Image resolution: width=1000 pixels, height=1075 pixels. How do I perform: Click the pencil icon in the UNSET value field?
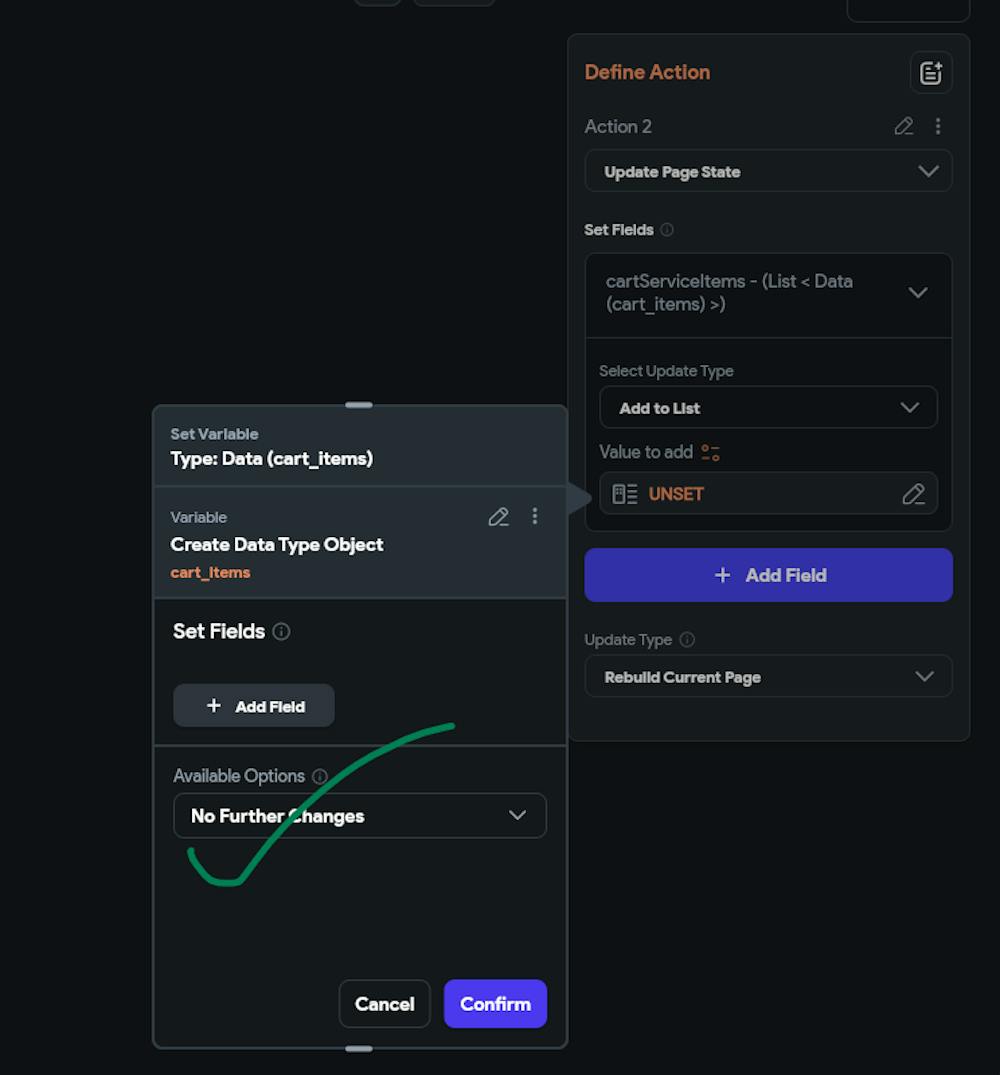click(x=913, y=494)
